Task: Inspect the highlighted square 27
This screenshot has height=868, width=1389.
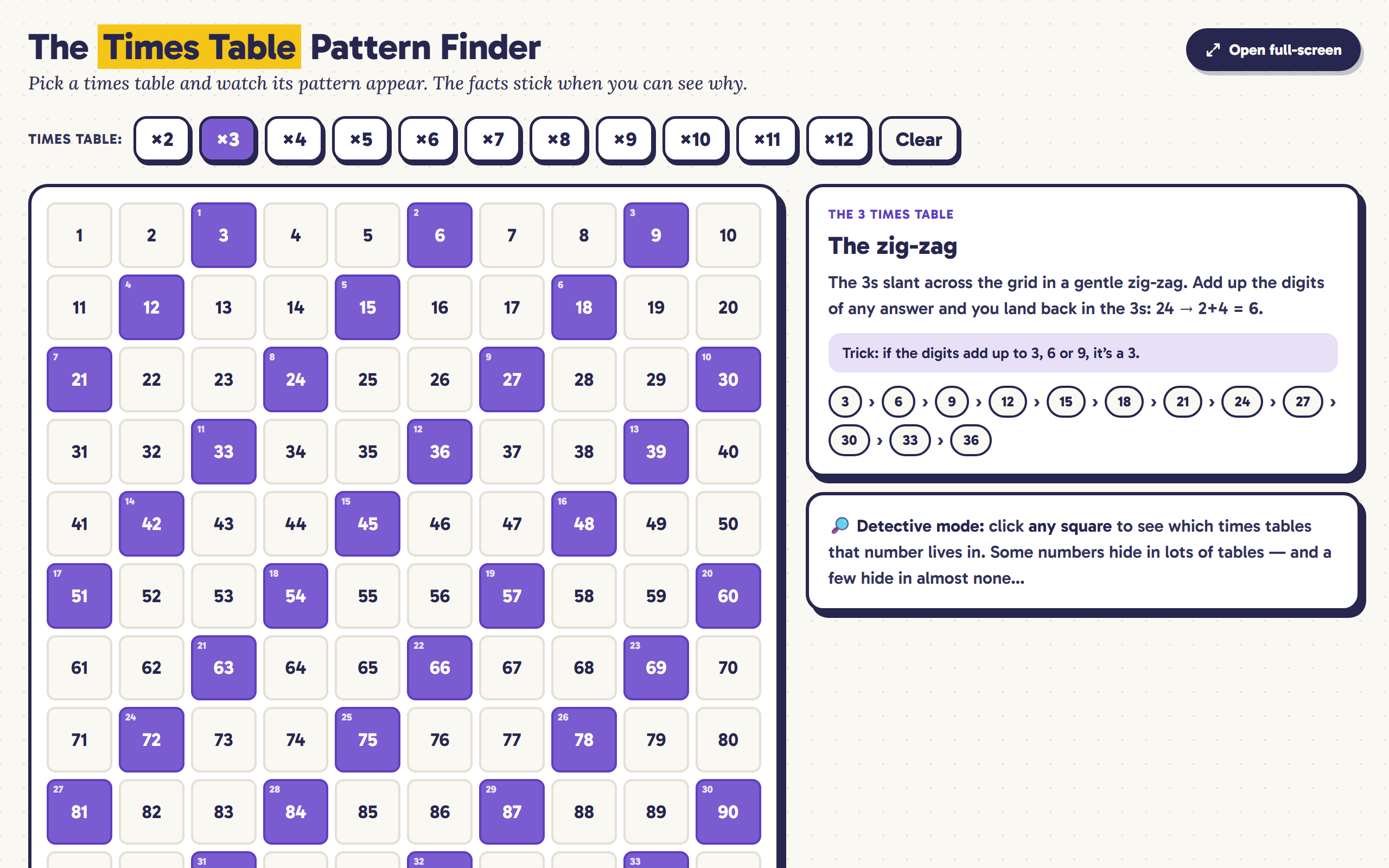Action: click(x=512, y=379)
